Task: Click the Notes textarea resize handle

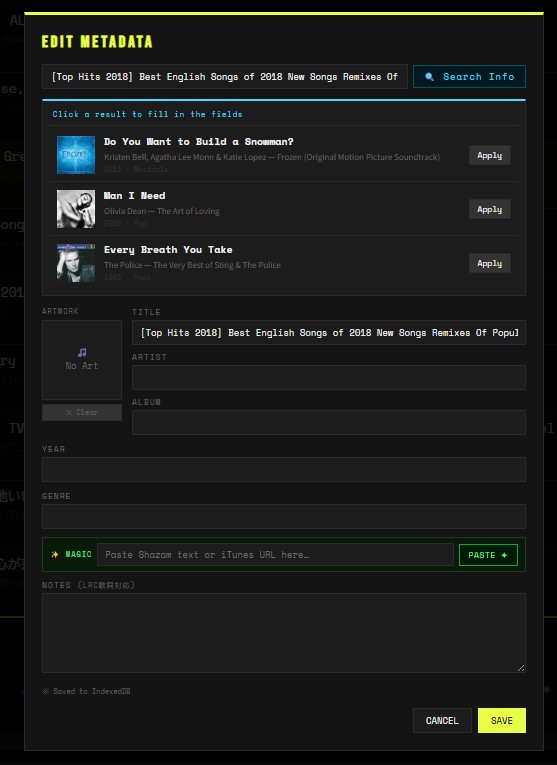Action: 521,668
